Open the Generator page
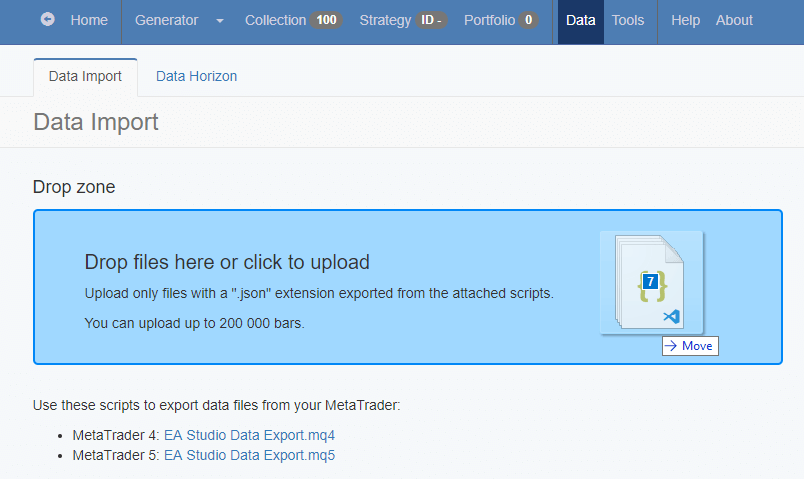This screenshot has width=804, height=479. [x=166, y=20]
